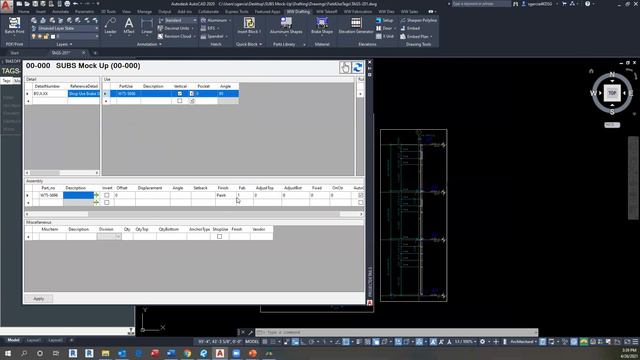Click the ViewCube home icon

[x=591, y=71]
